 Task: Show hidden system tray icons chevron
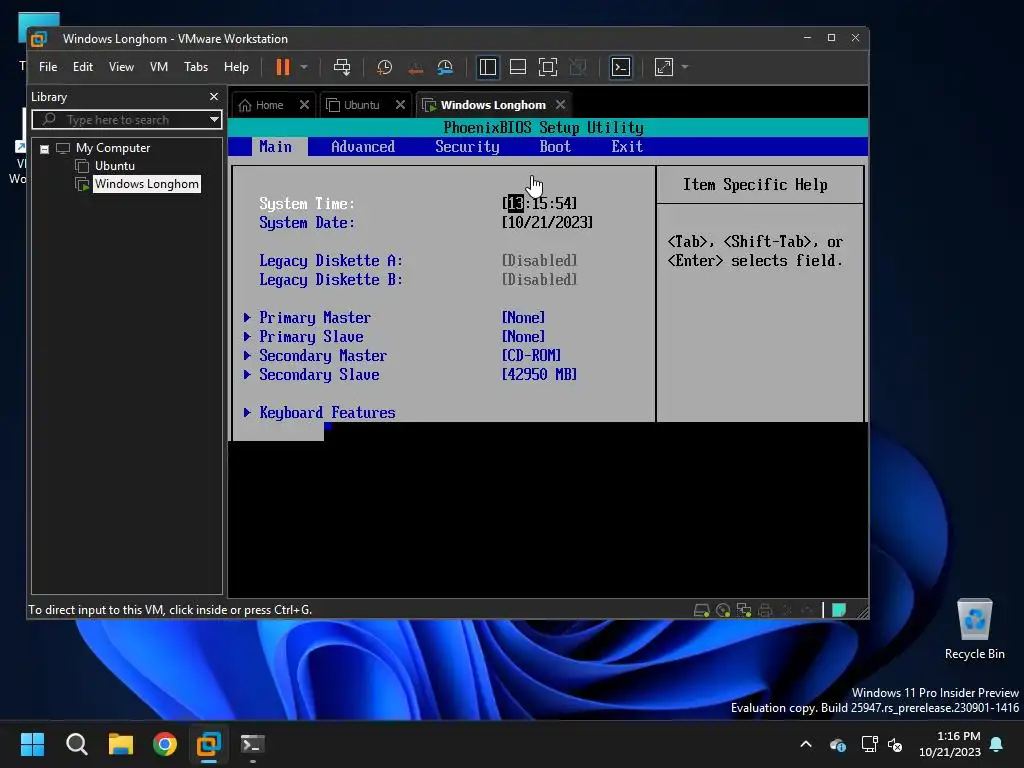coord(806,744)
